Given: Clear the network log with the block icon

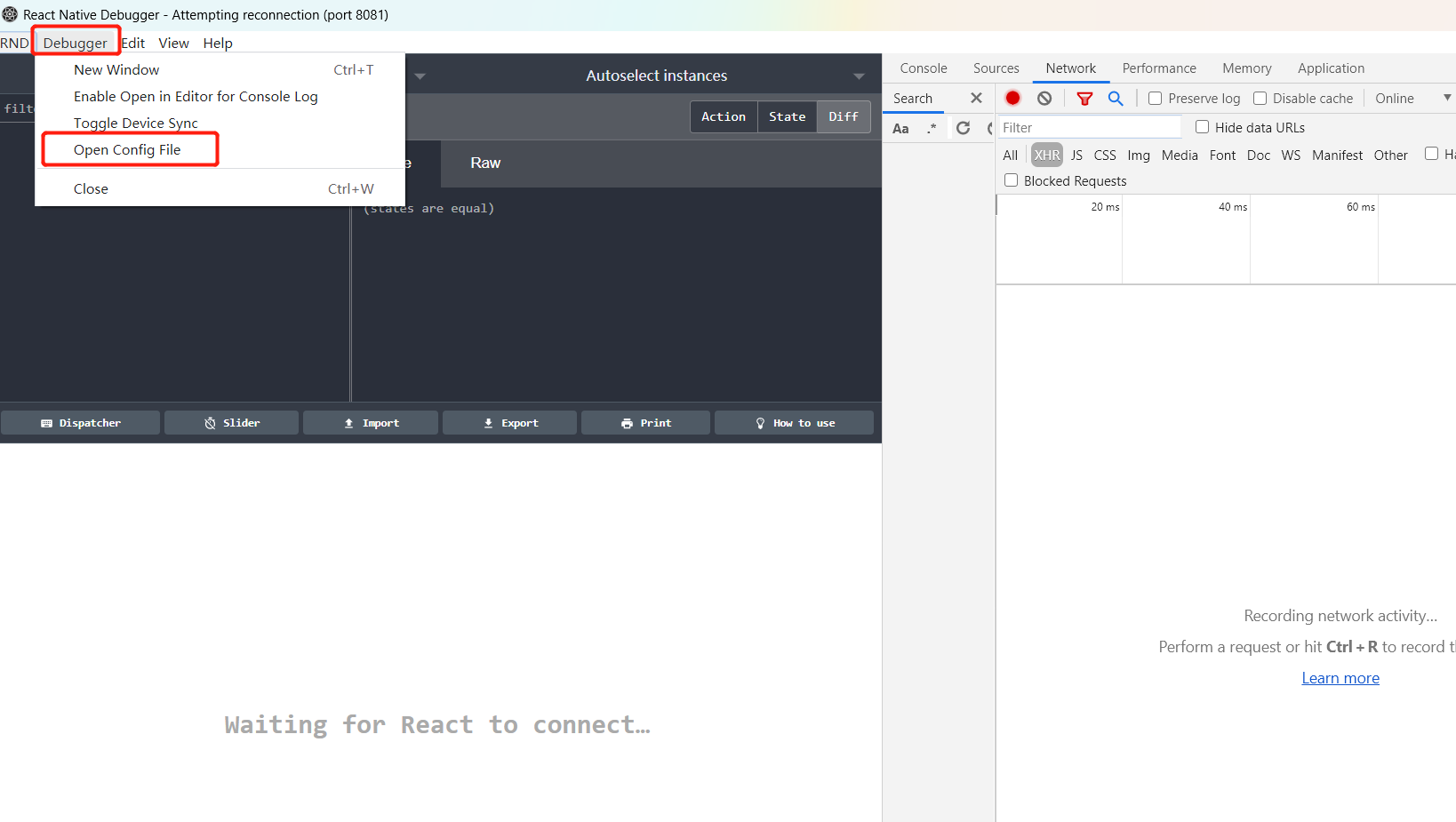Looking at the screenshot, I should pos(1044,98).
